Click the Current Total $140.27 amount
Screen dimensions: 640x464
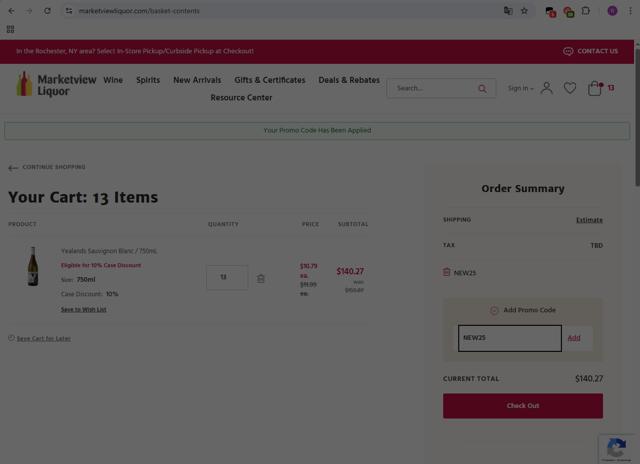(589, 379)
